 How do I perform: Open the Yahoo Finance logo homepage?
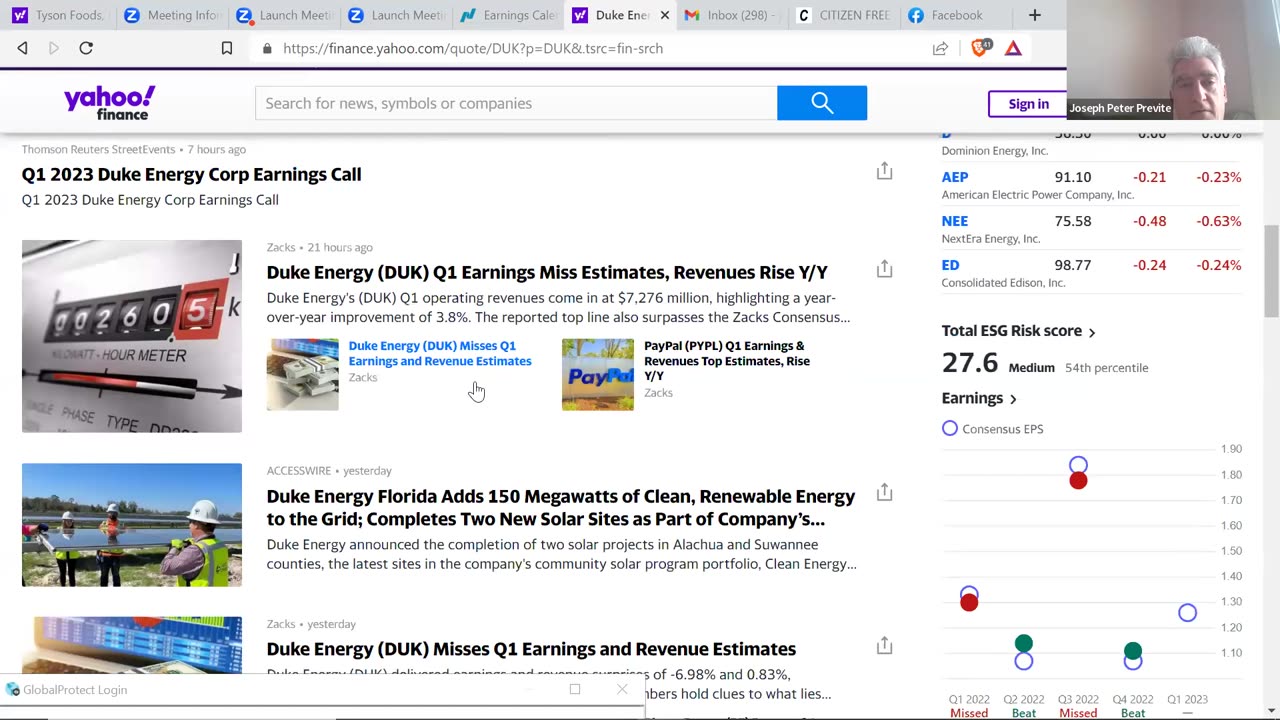click(x=109, y=102)
